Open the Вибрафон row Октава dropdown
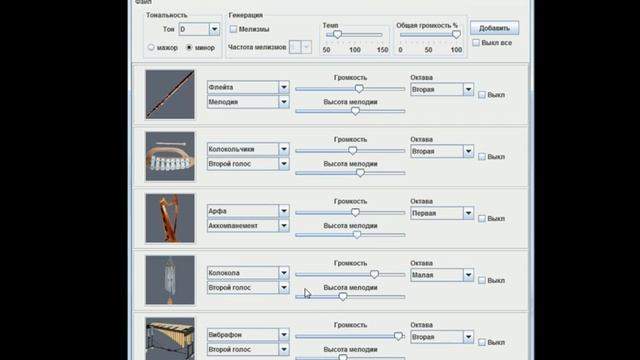 442,337
